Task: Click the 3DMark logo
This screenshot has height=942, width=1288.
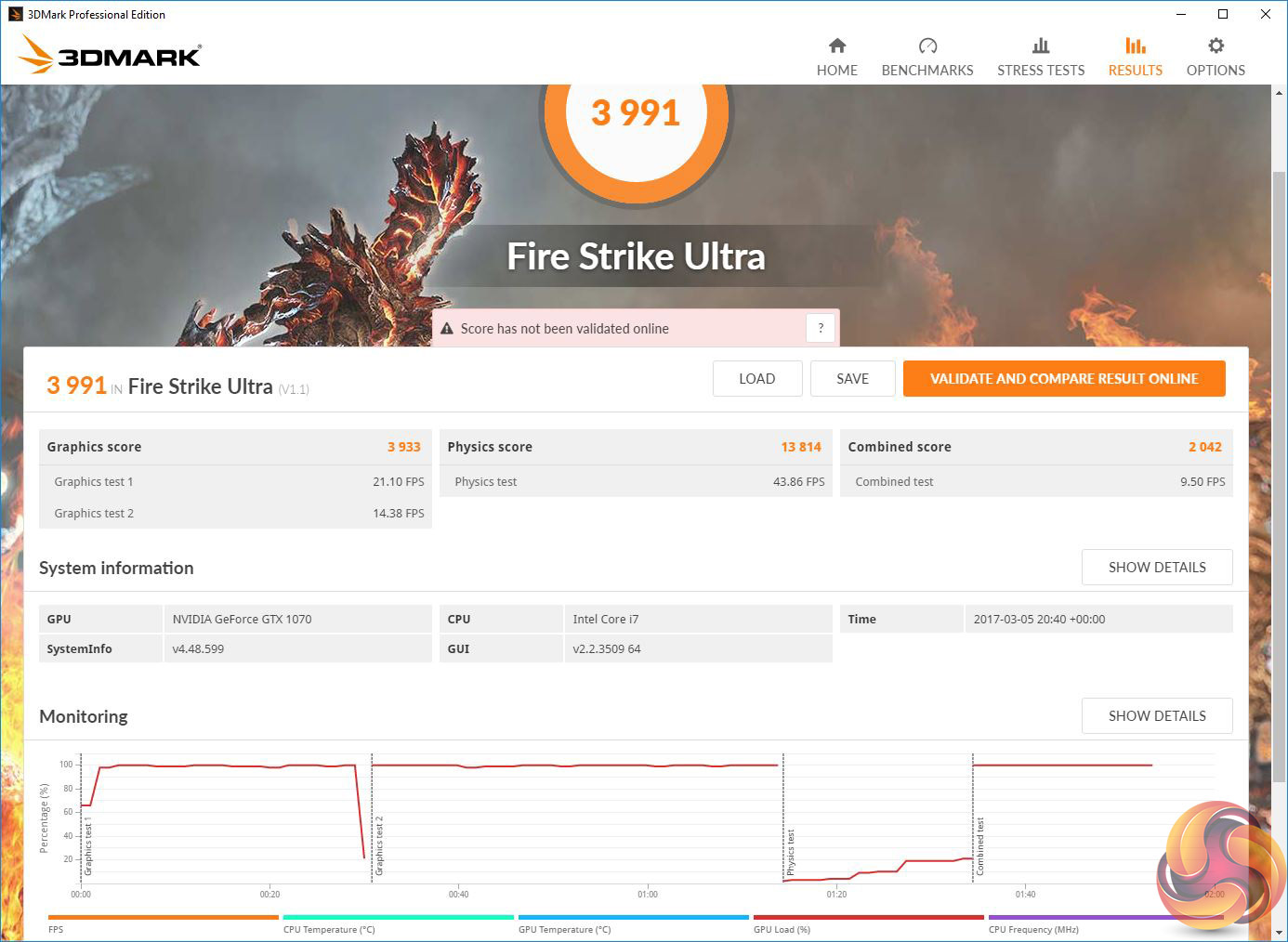Action: click(110, 55)
